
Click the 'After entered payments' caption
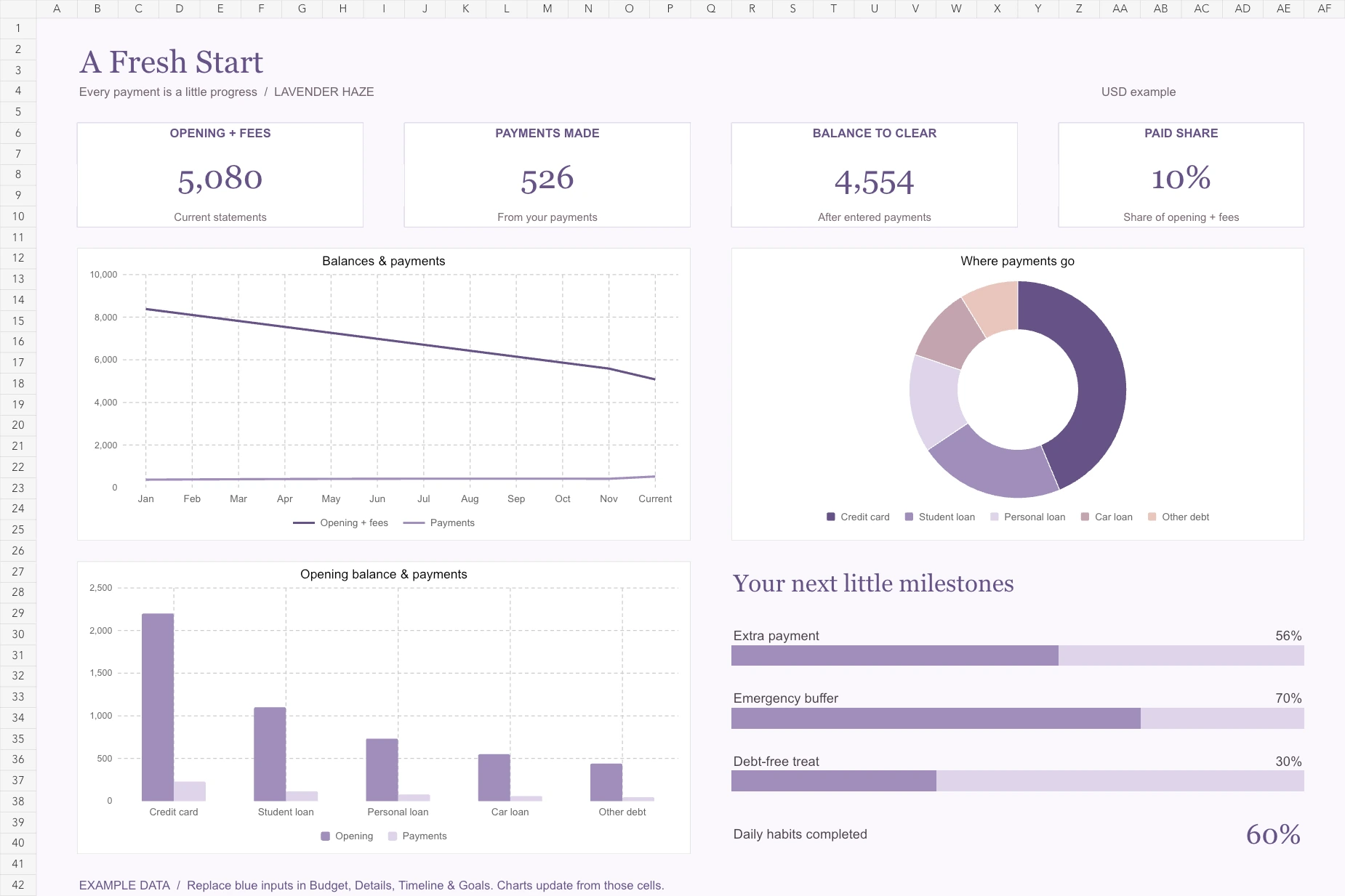point(875,217)
